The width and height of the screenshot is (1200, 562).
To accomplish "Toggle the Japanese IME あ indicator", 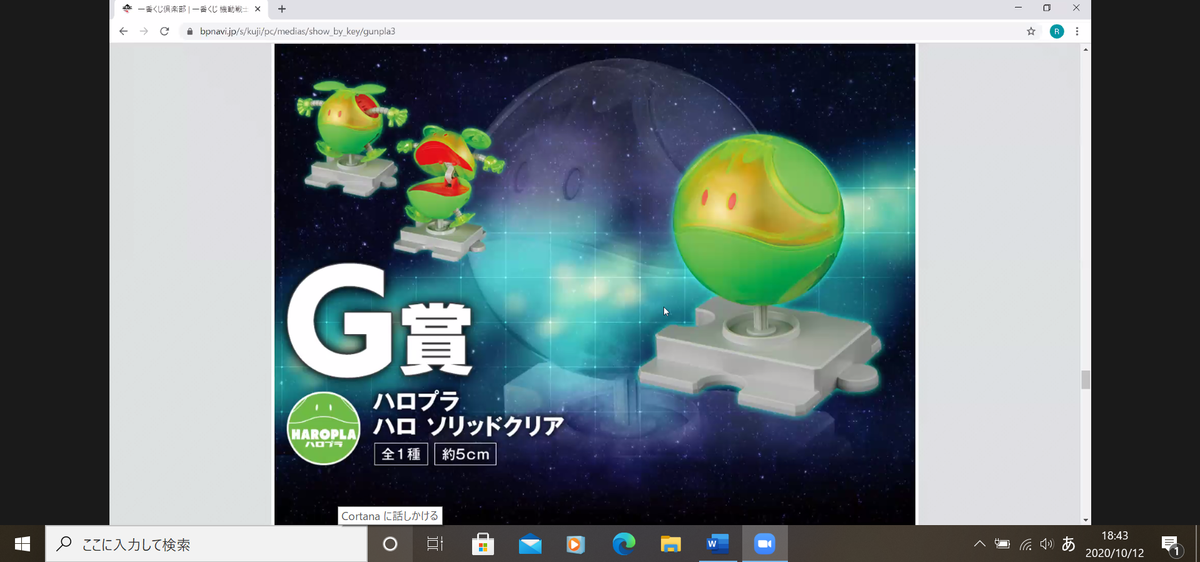I will (x=1069, y=544).
